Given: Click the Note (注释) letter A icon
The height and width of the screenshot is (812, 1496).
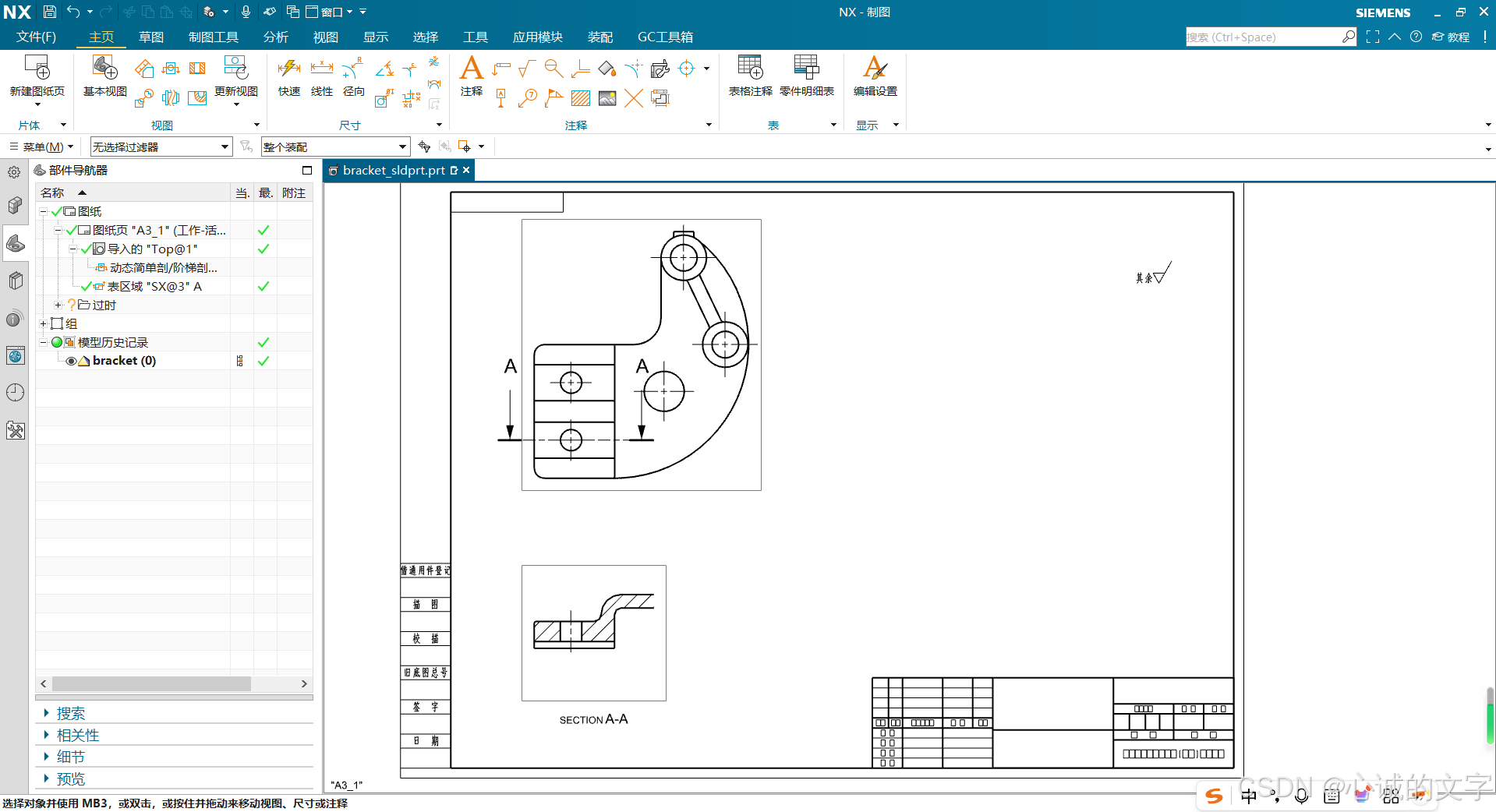Looking at the screenshot, I should tap(472, 68).
